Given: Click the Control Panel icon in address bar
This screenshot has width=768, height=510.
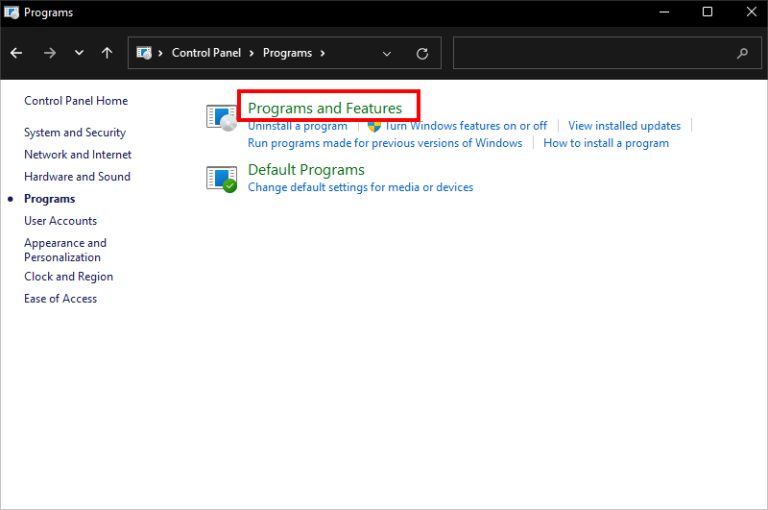Looking at the screenshot, I should [x=144, y=53].
